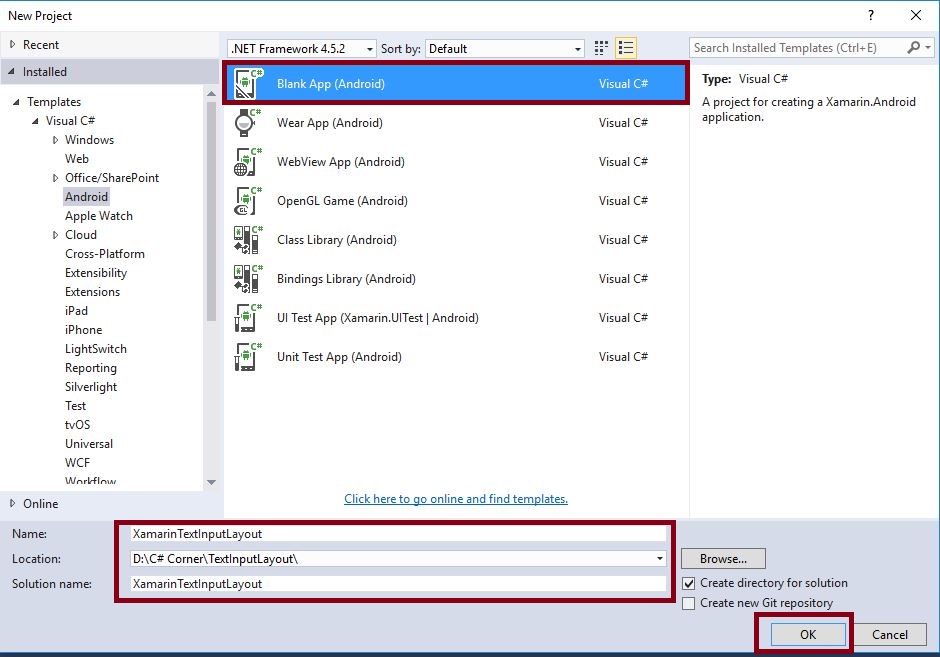Expand the Recent section
This screenshot has height=657, width=940.
point(13,44)
